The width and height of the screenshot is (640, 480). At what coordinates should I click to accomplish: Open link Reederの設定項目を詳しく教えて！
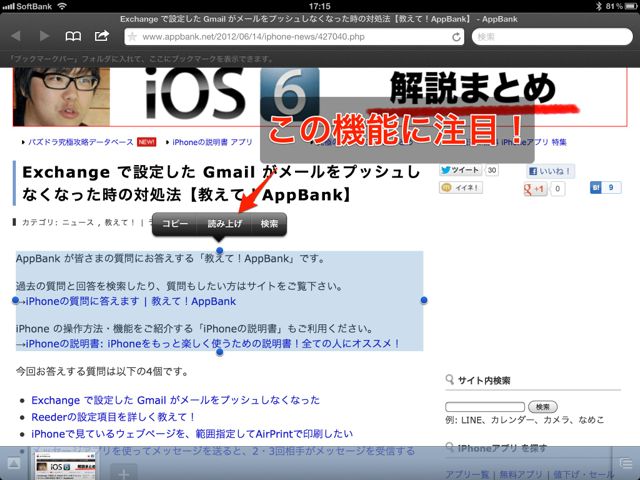pyautogui.click(x=113, y=417)
